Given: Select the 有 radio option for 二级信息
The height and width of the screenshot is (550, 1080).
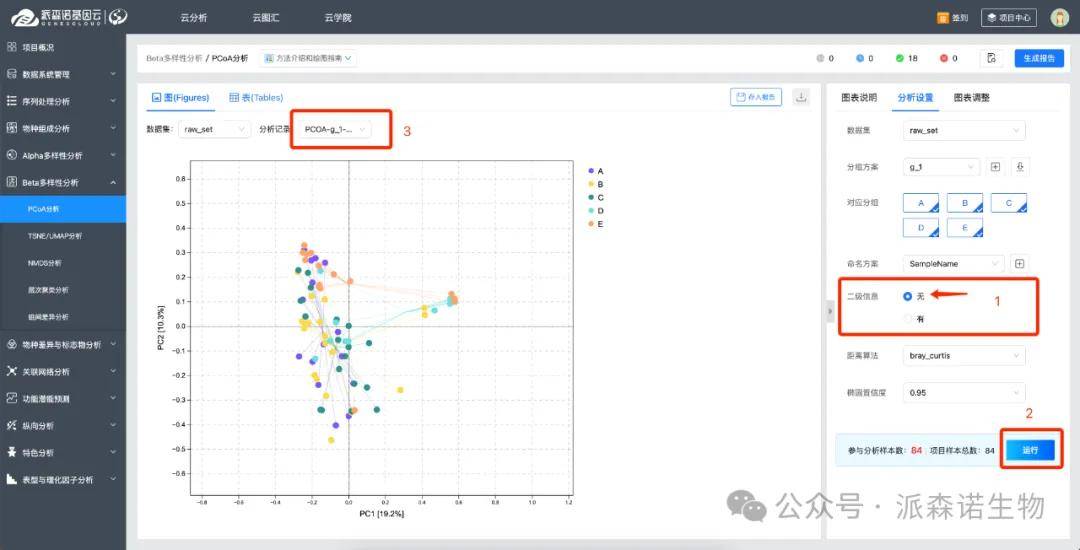Looking at the screenshot, I should coord(908,319).
